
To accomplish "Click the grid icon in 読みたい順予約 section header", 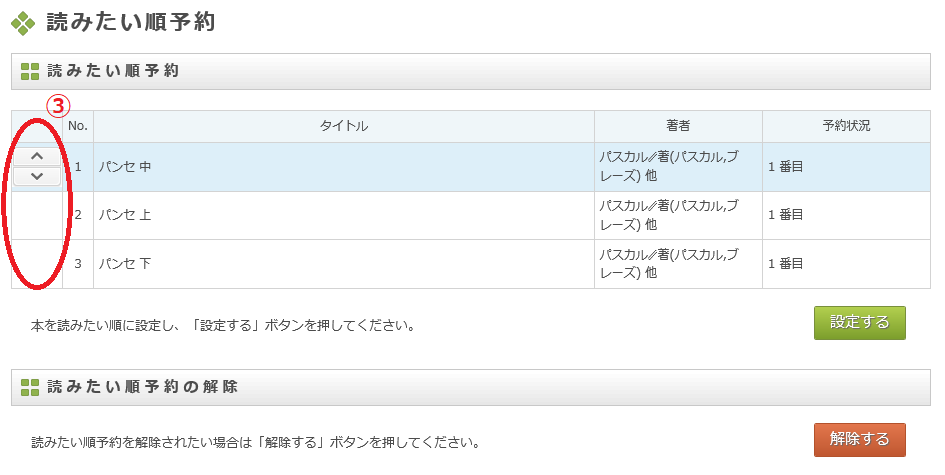I will (x=30, y=71).
